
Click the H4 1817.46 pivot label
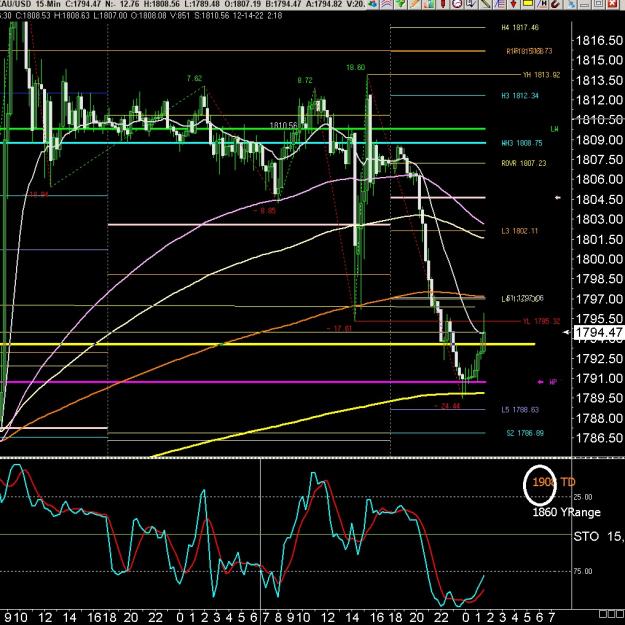tap(520, 28)
